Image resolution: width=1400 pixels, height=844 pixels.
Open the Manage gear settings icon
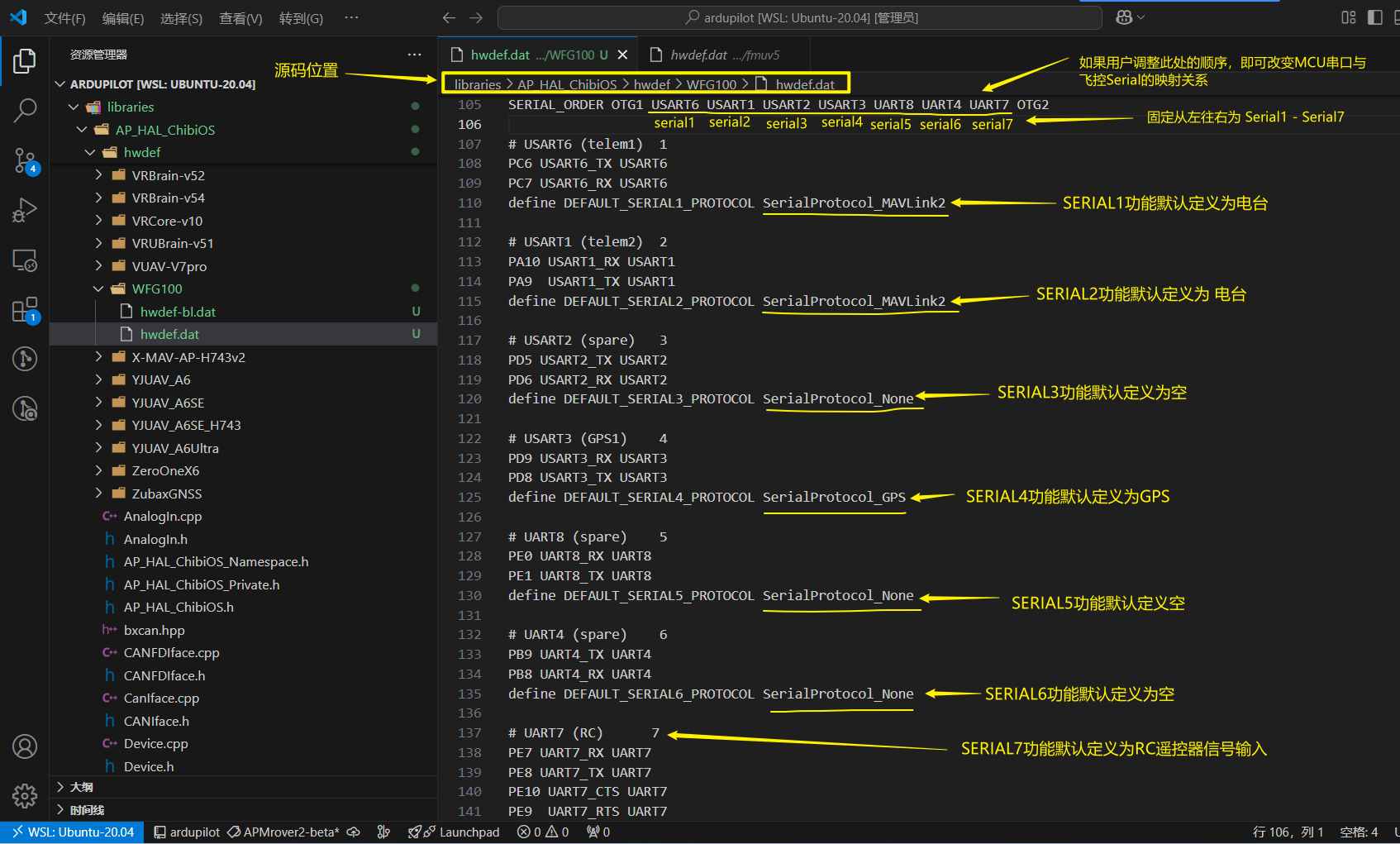(25, 795)
